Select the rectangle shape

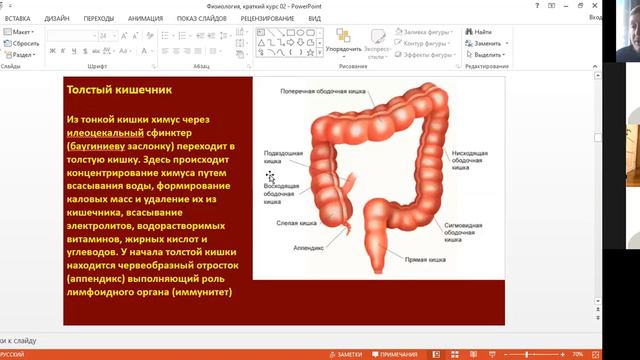(291, 33)
